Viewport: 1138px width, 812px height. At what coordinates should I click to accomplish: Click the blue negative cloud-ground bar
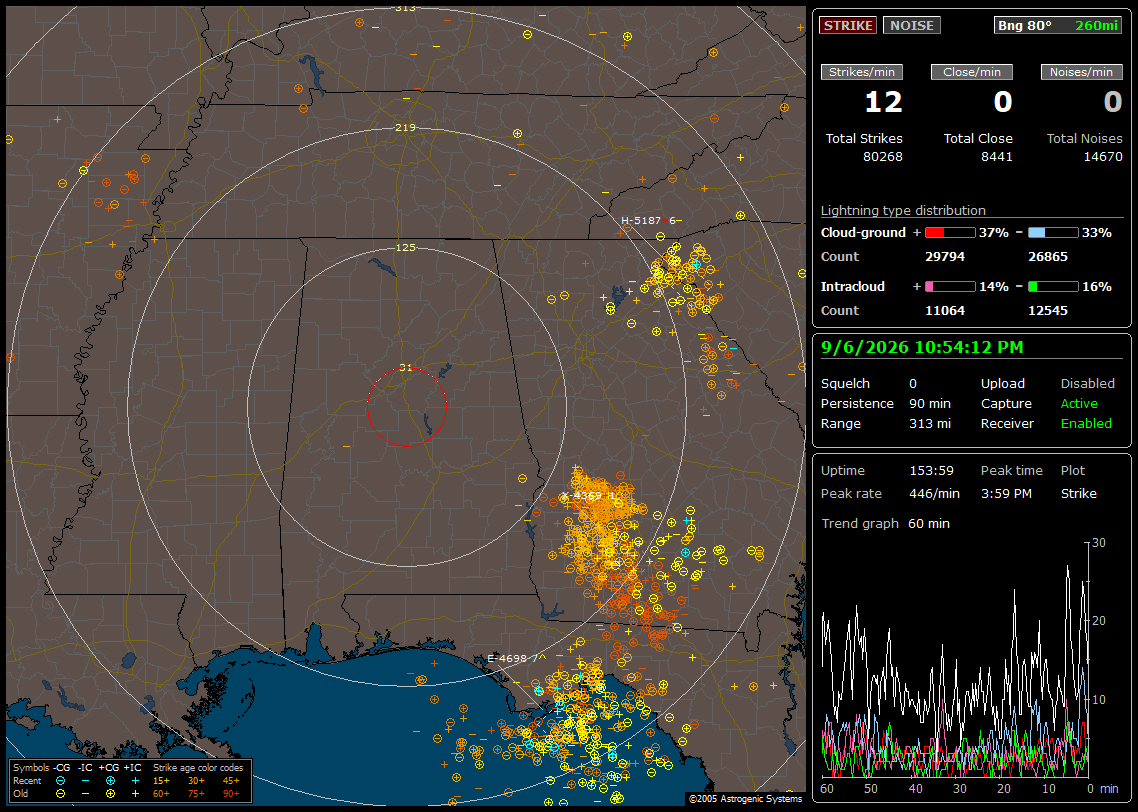pyautogui.click(x=1053, y=233)
